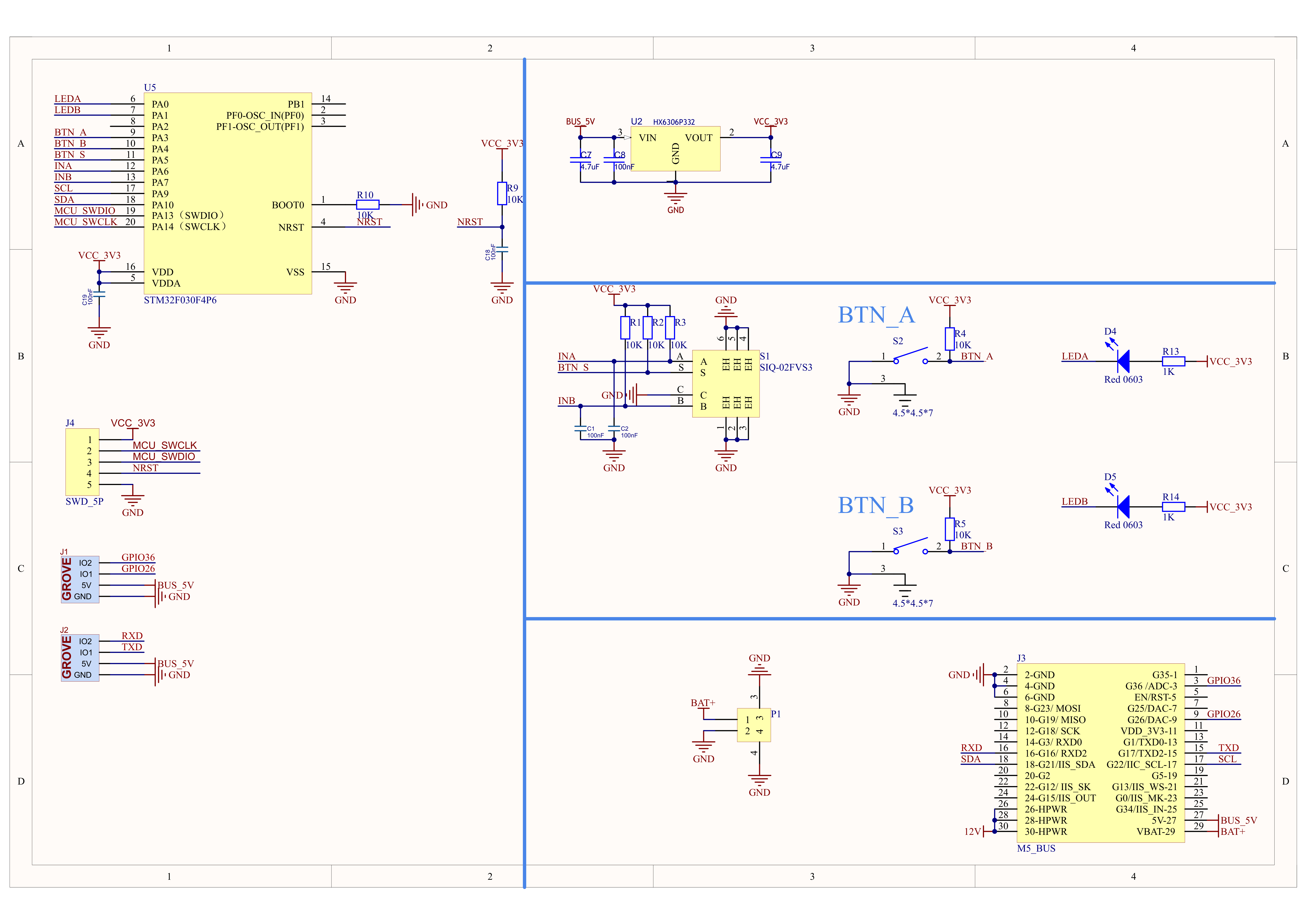Image resolution: width=1307 pixels, height=924 pixels.
Task: Select the LEDB net label on U5
Action: point(68,110)
